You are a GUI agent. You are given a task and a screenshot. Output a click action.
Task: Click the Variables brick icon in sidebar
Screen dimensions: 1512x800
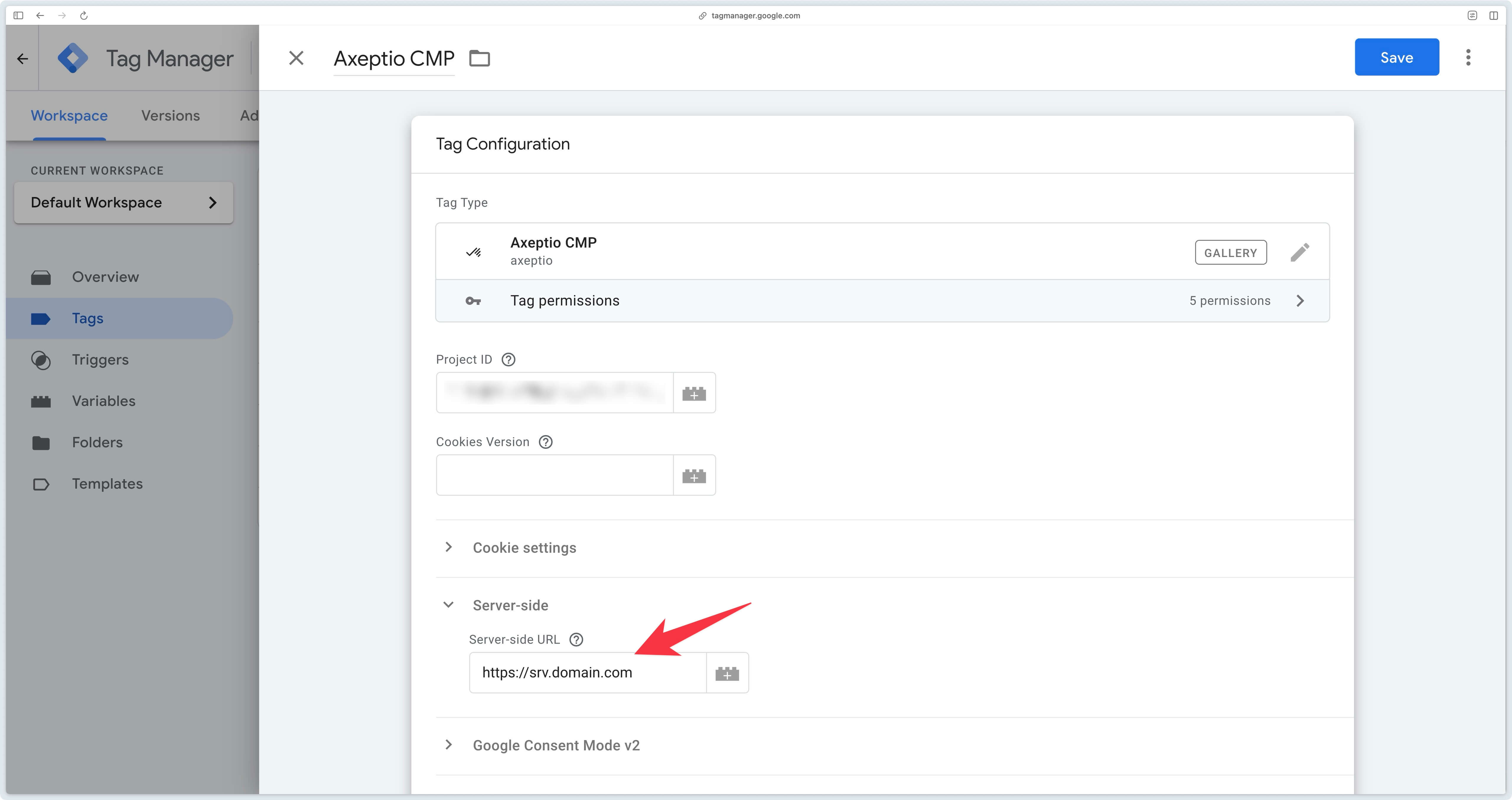coord(40,402)
